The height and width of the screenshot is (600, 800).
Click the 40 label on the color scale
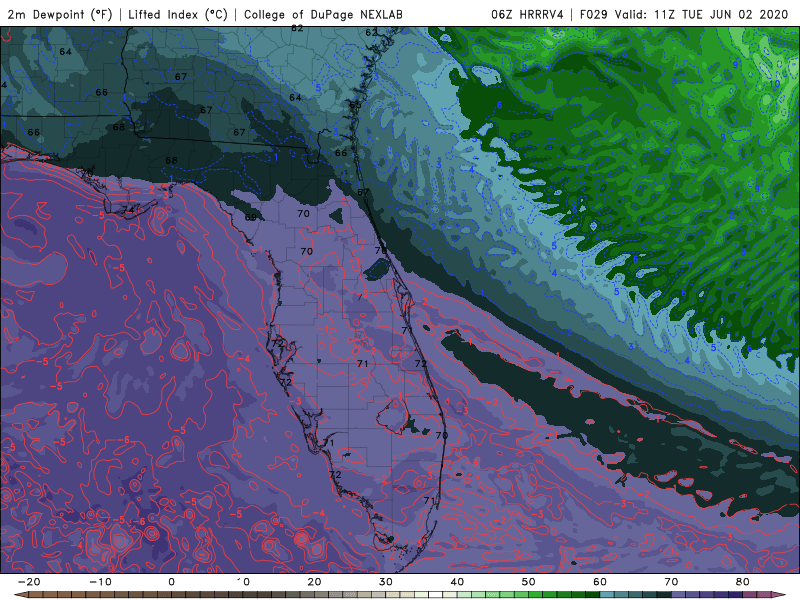(x=457, y=582)
